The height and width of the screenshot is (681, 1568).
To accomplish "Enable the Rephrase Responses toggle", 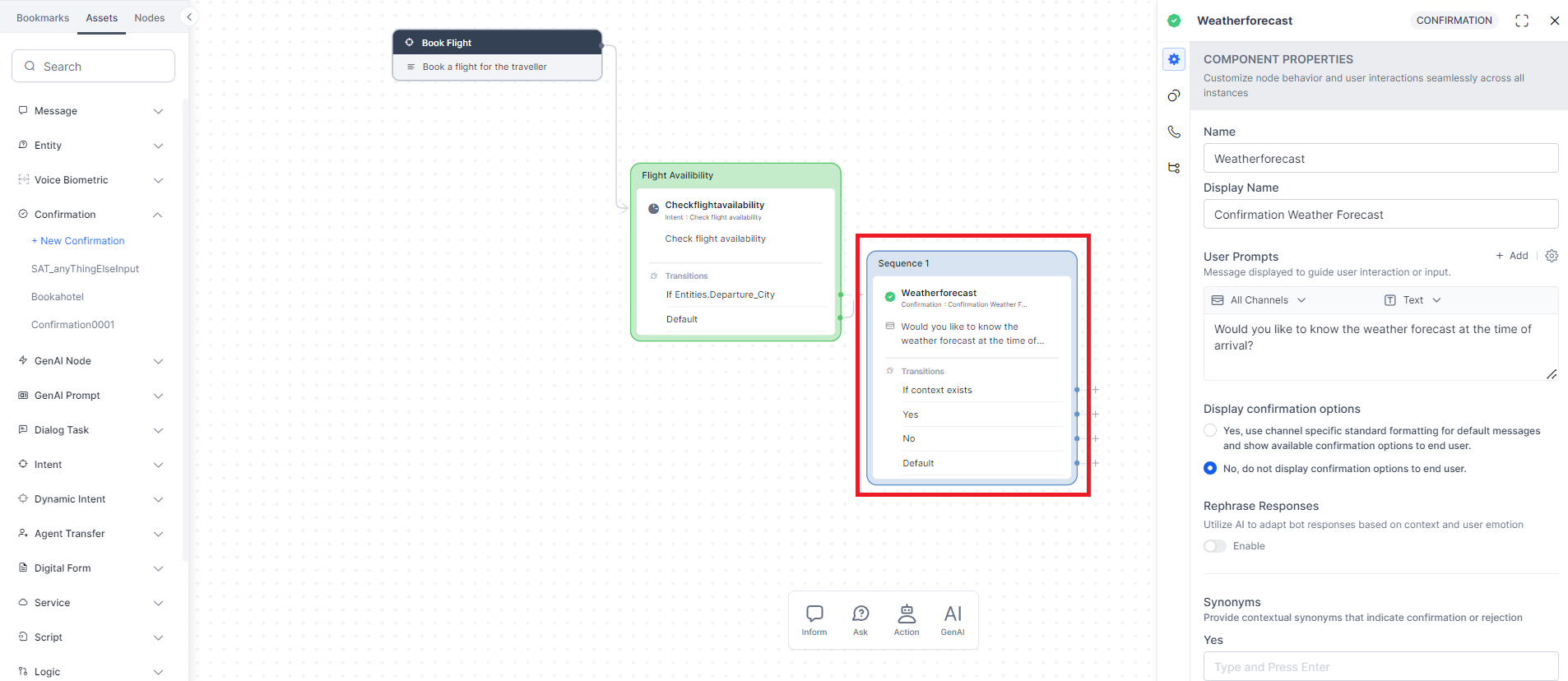I will (1215, 546).
